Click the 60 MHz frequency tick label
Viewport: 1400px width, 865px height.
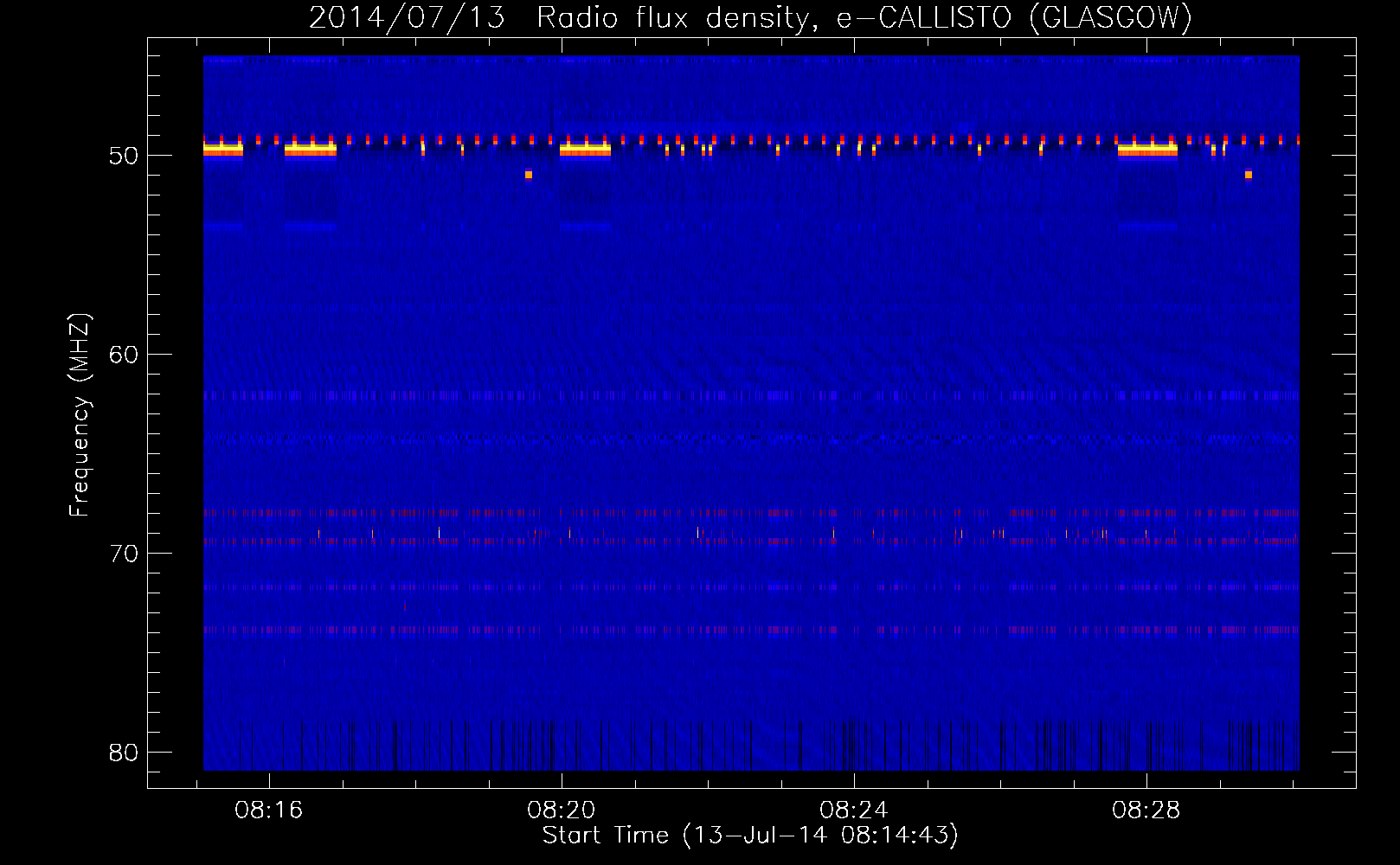pyautogui.click(x=124, y=355)
